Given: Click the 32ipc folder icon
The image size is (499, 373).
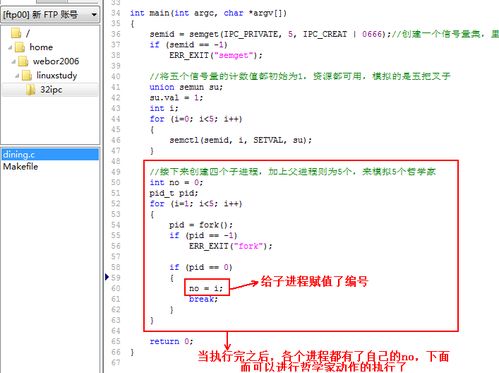Looking at the screenshot, I should click(31, 90).
